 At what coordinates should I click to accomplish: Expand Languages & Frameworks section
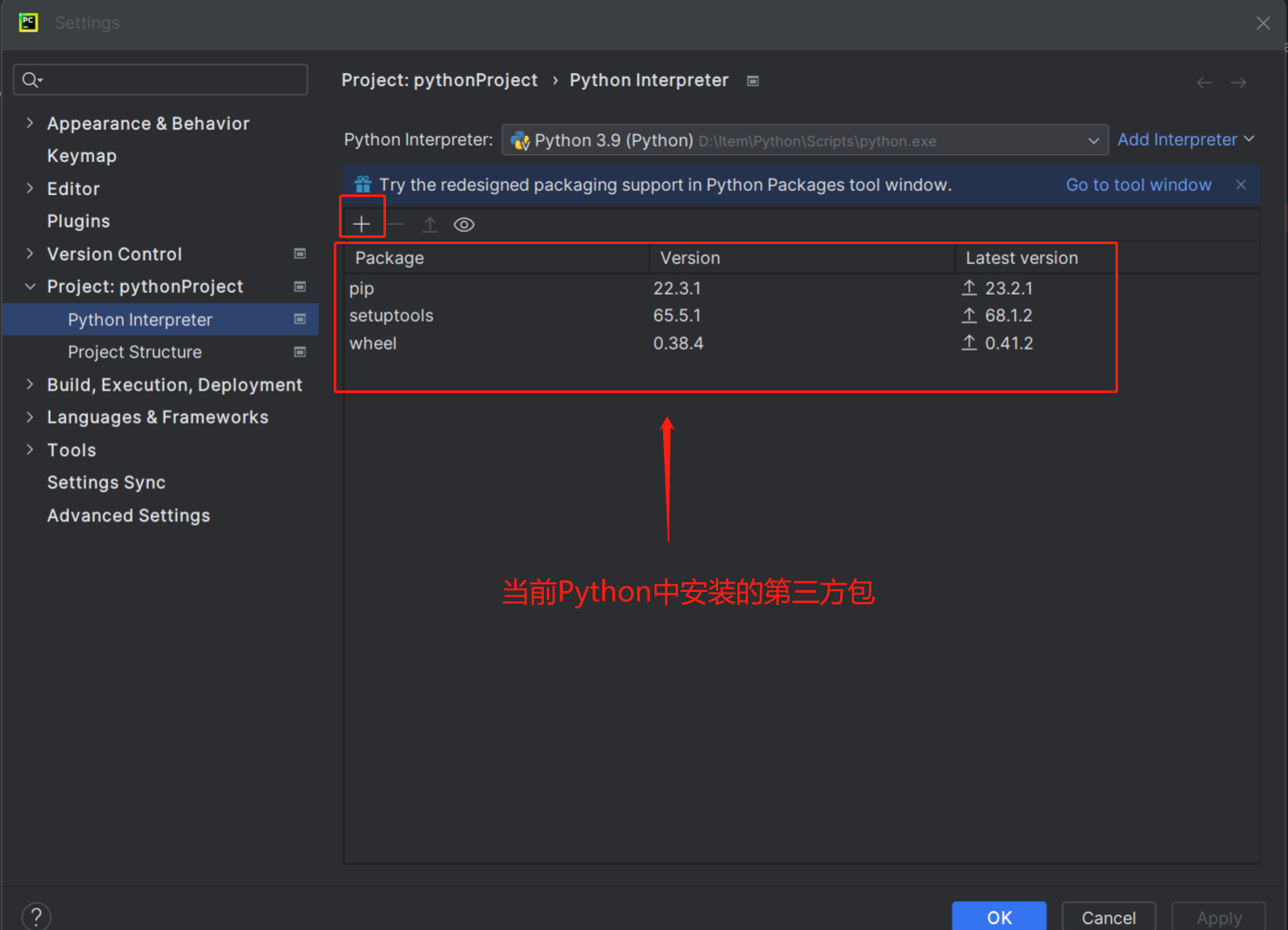coord(30,417)
